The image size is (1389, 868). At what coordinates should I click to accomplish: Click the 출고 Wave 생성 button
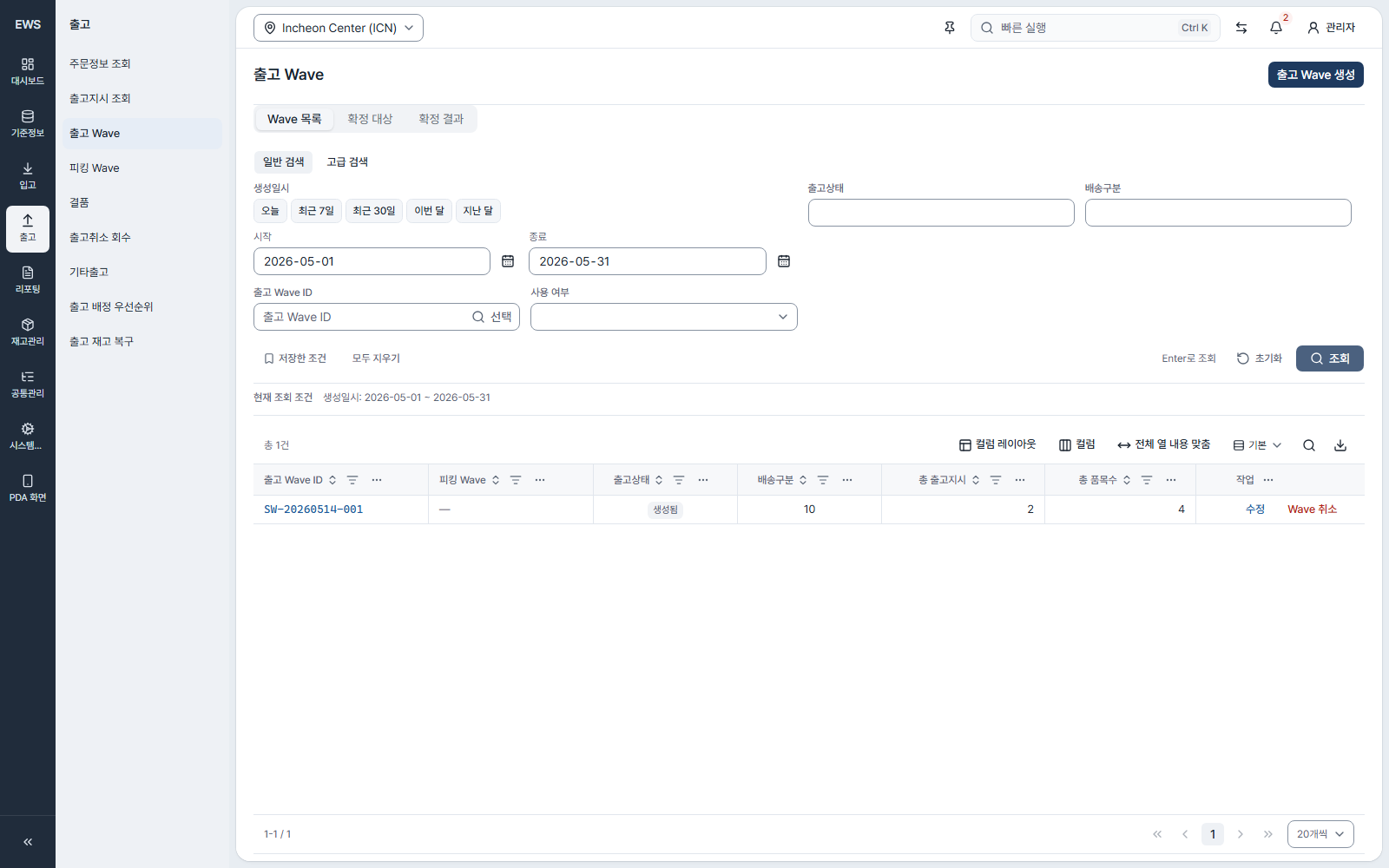tap(1316, 75)
